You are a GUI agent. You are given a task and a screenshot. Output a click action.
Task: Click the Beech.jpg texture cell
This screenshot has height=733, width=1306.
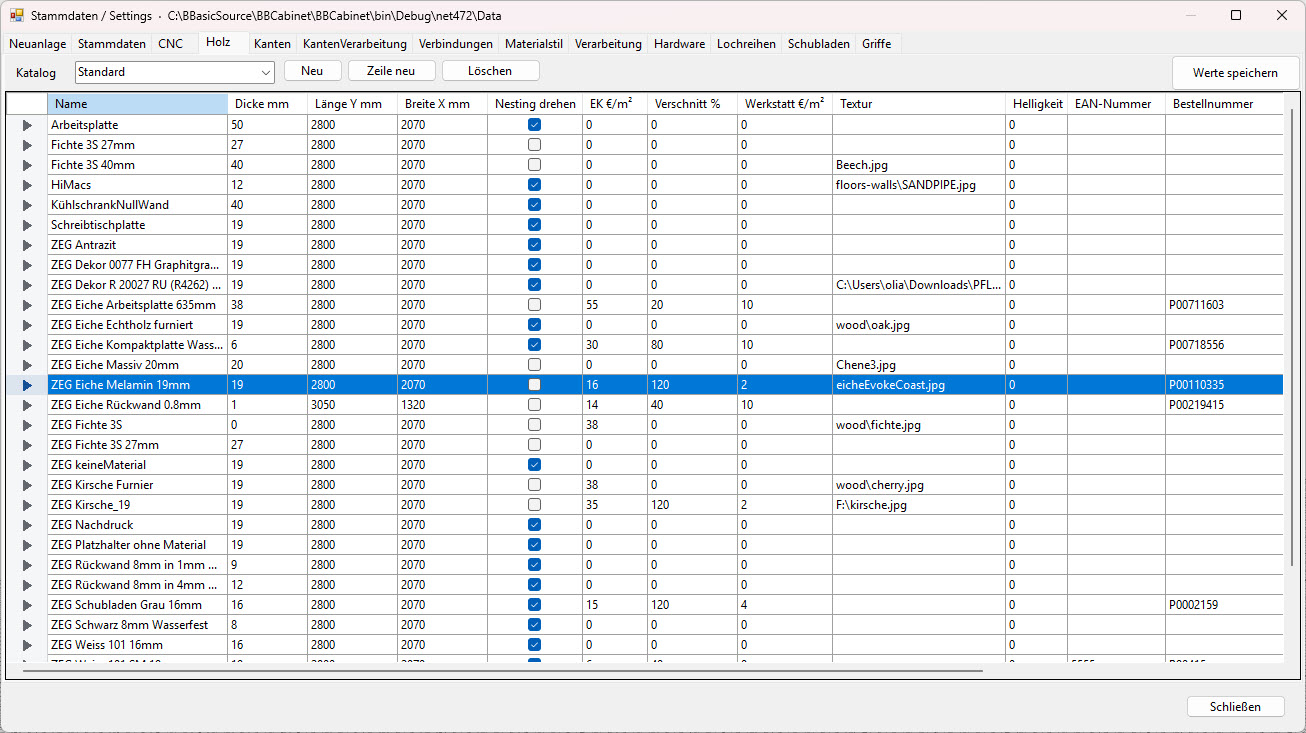point(919,165)
